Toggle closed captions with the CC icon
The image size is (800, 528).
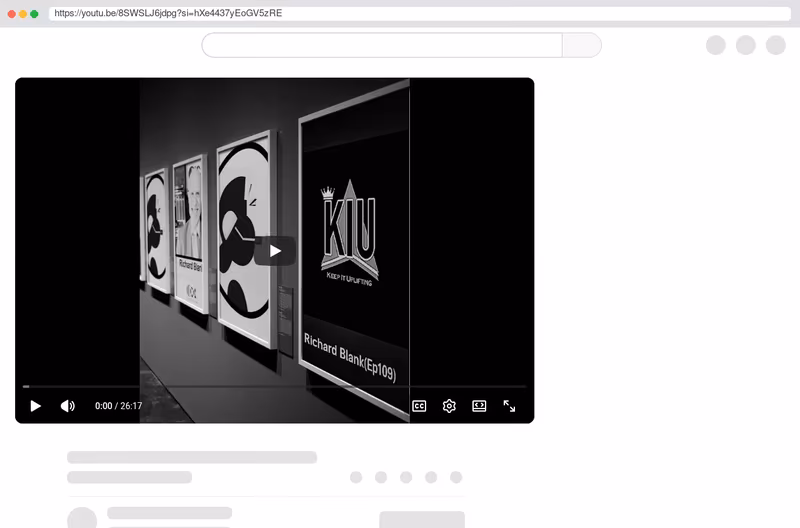[419, 406]
